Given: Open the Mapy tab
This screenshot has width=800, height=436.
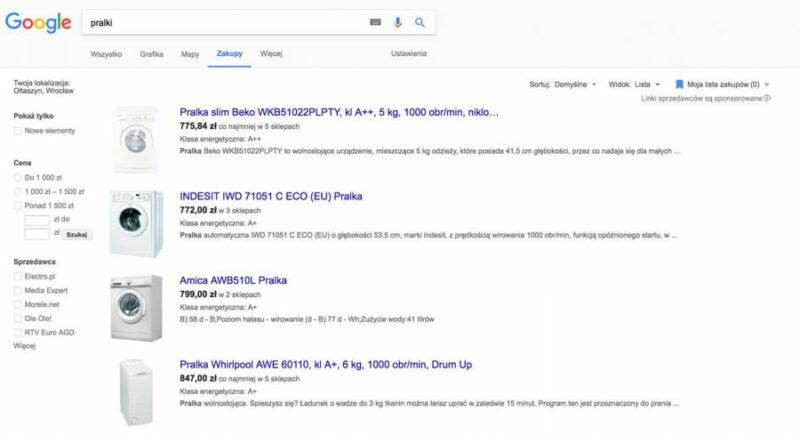Looking at the screenshot, I should [190, 53].
